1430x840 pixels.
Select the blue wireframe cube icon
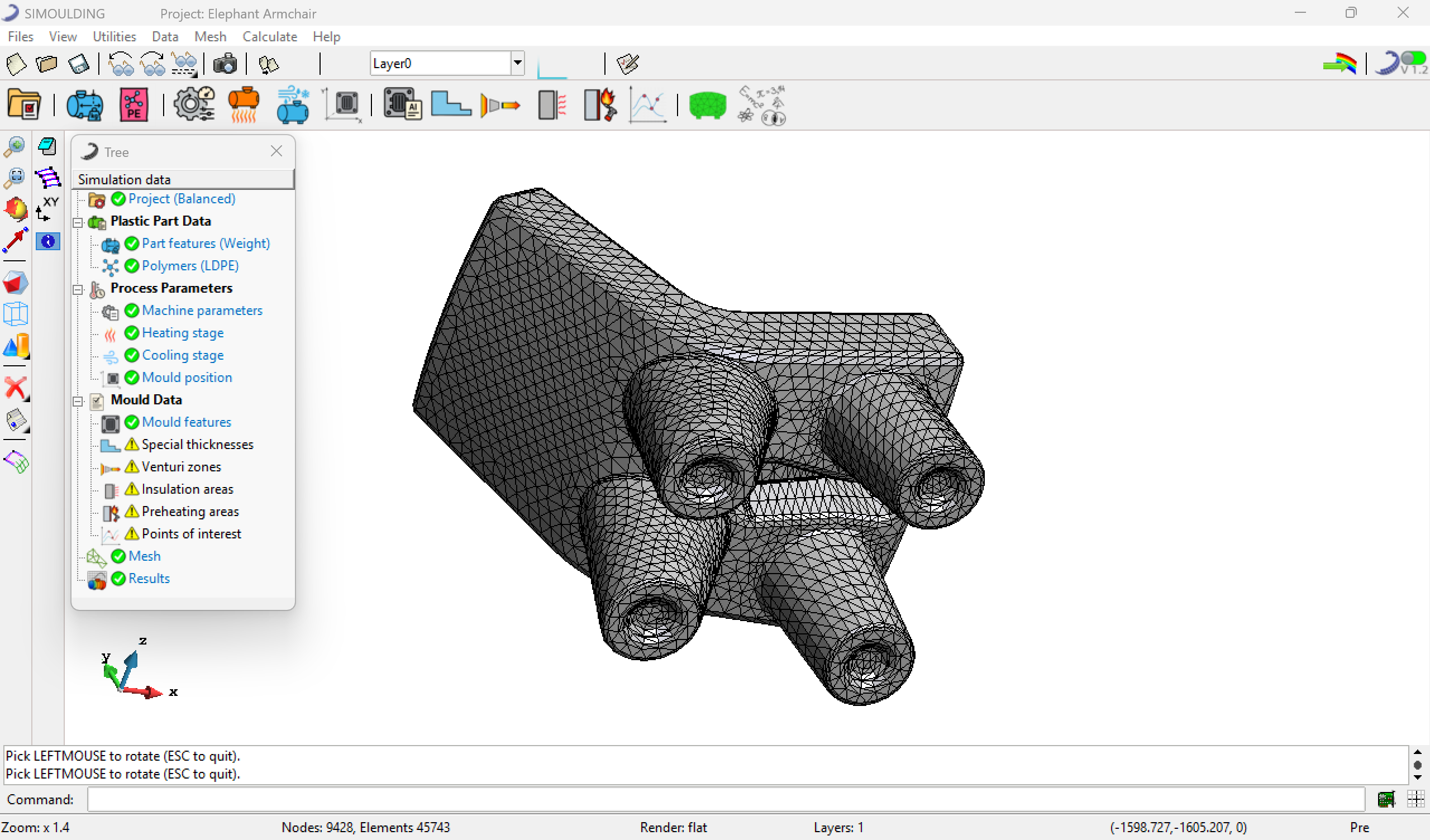[x=15, y=314]
